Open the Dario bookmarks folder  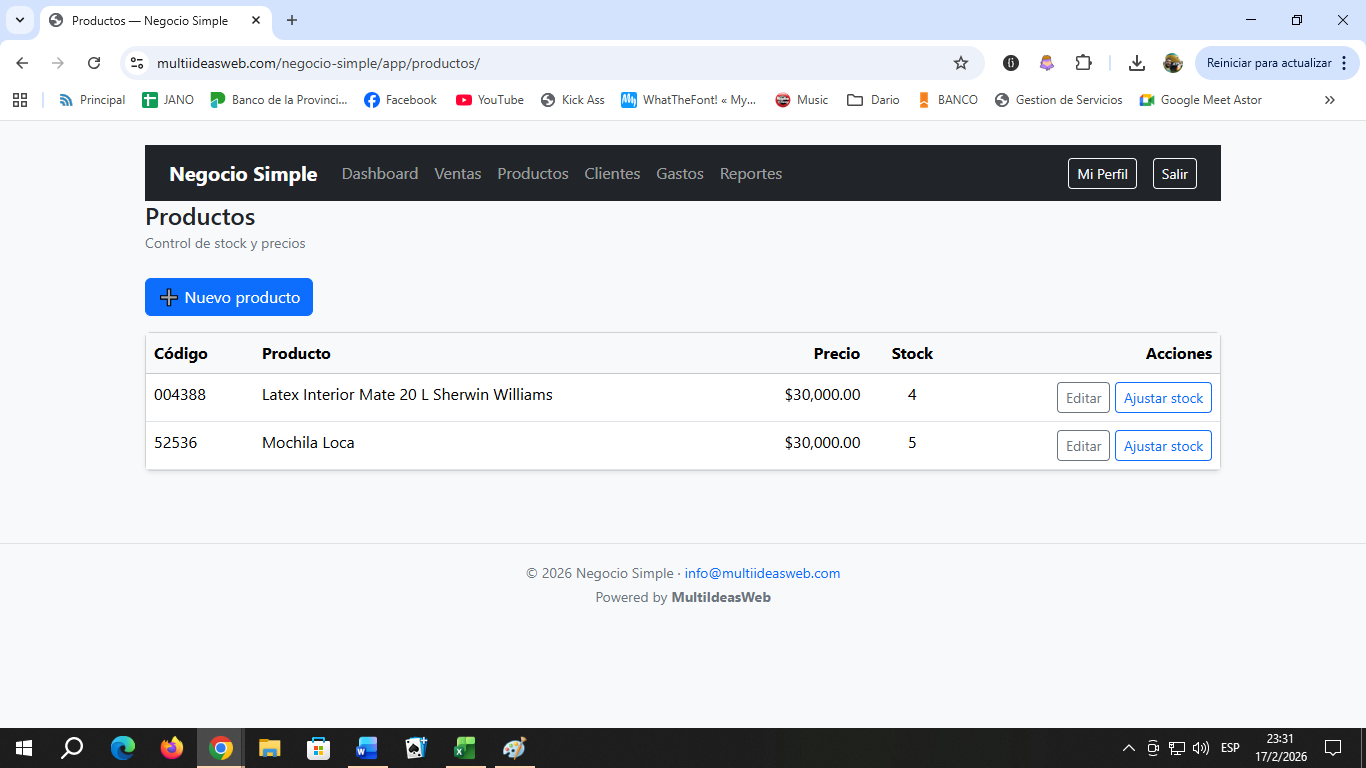873,99
